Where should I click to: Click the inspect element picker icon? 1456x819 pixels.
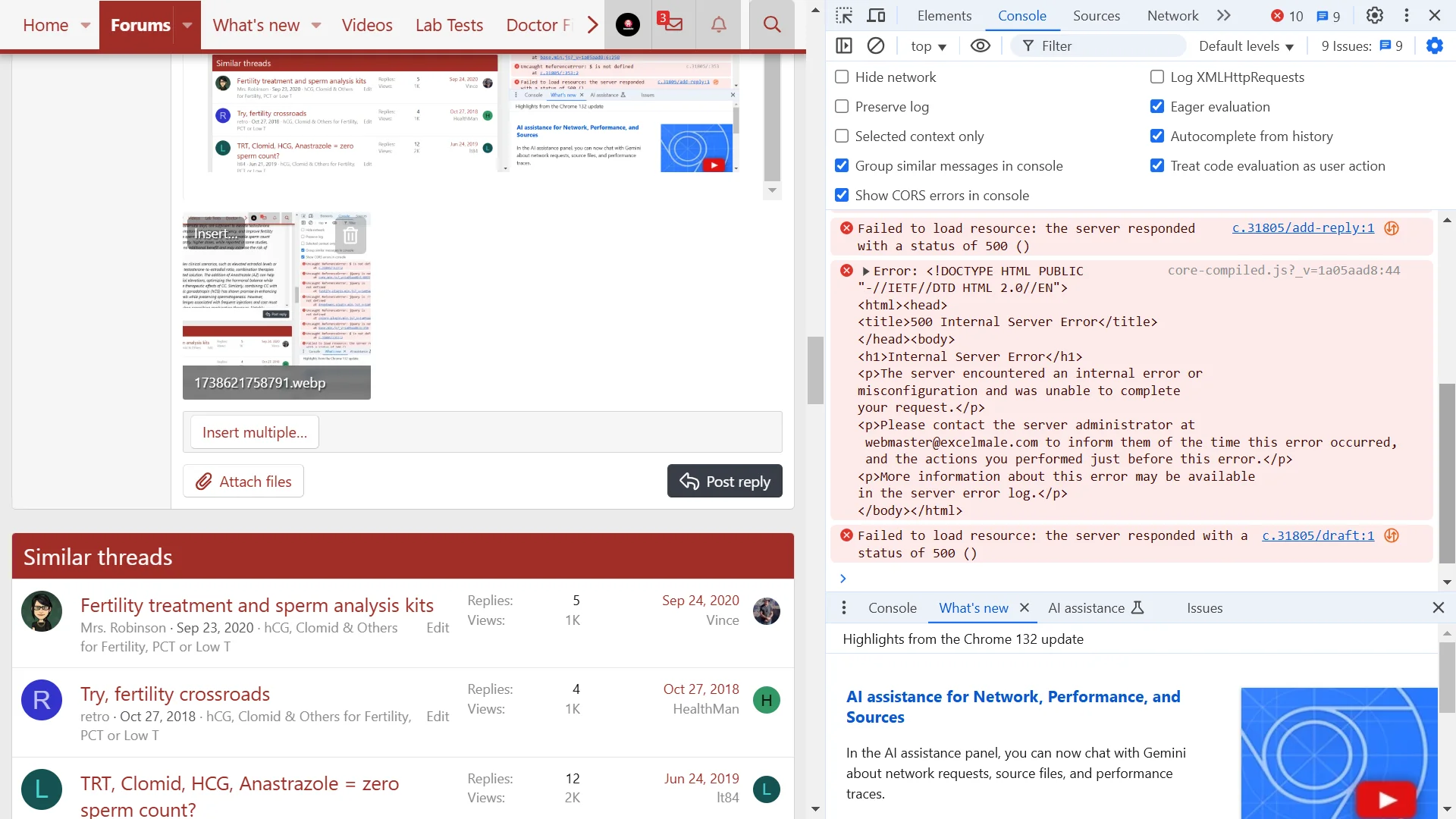point(844,16)
